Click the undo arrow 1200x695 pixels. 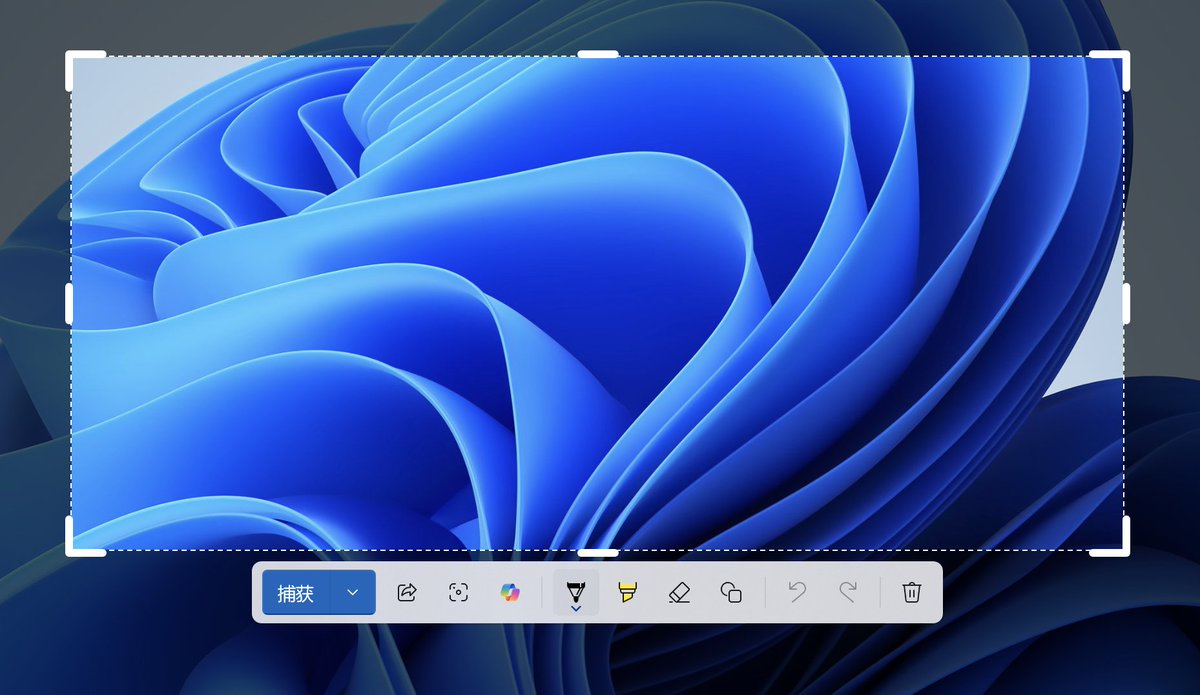[x=797, y=593]
